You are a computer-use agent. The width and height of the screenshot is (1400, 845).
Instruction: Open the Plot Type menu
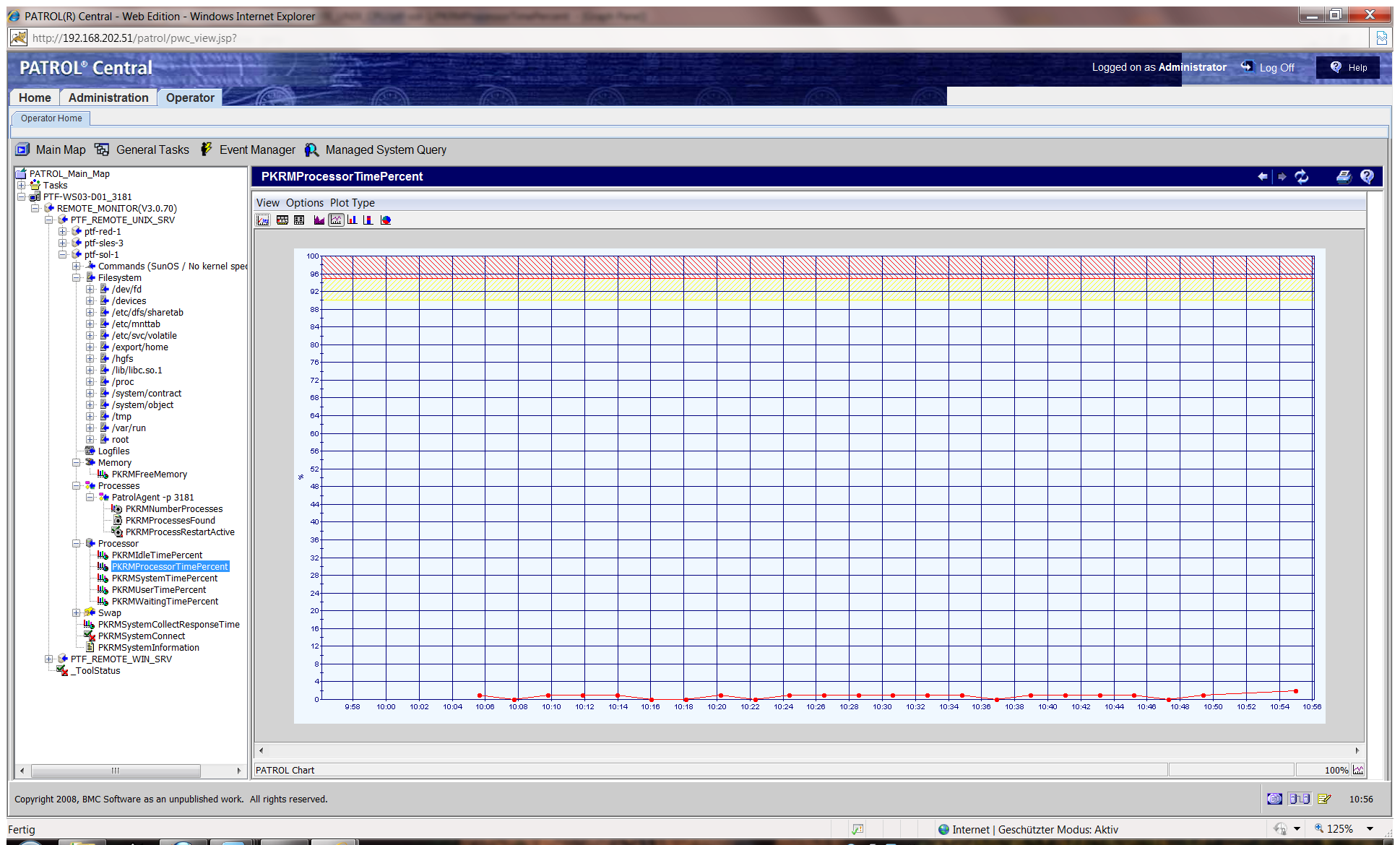coord(353,203)
